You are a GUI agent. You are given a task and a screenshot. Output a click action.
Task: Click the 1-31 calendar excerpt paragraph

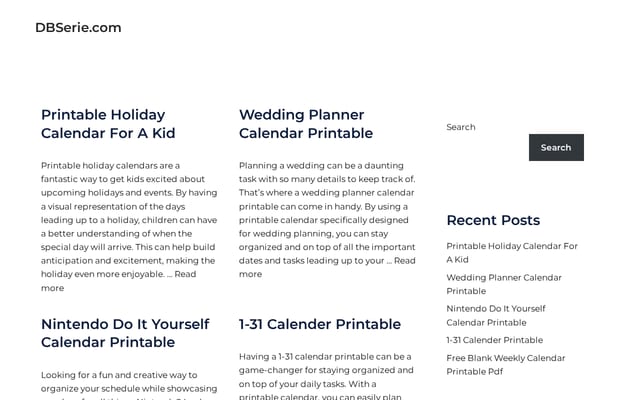326,376
